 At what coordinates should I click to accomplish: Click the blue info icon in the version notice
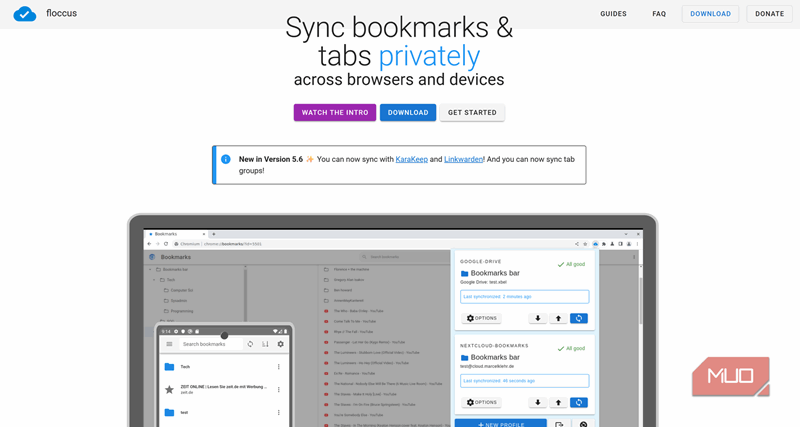[x=226, y=159]
